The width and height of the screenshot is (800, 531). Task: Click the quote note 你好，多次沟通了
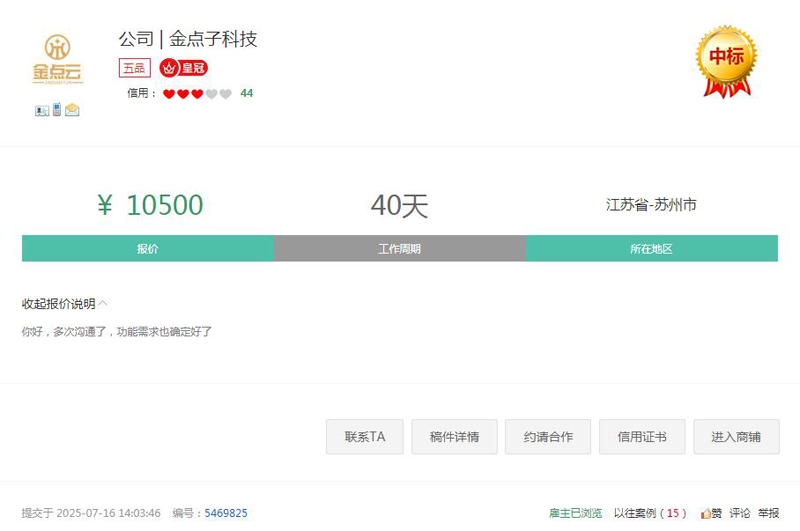tap(117, 332)
